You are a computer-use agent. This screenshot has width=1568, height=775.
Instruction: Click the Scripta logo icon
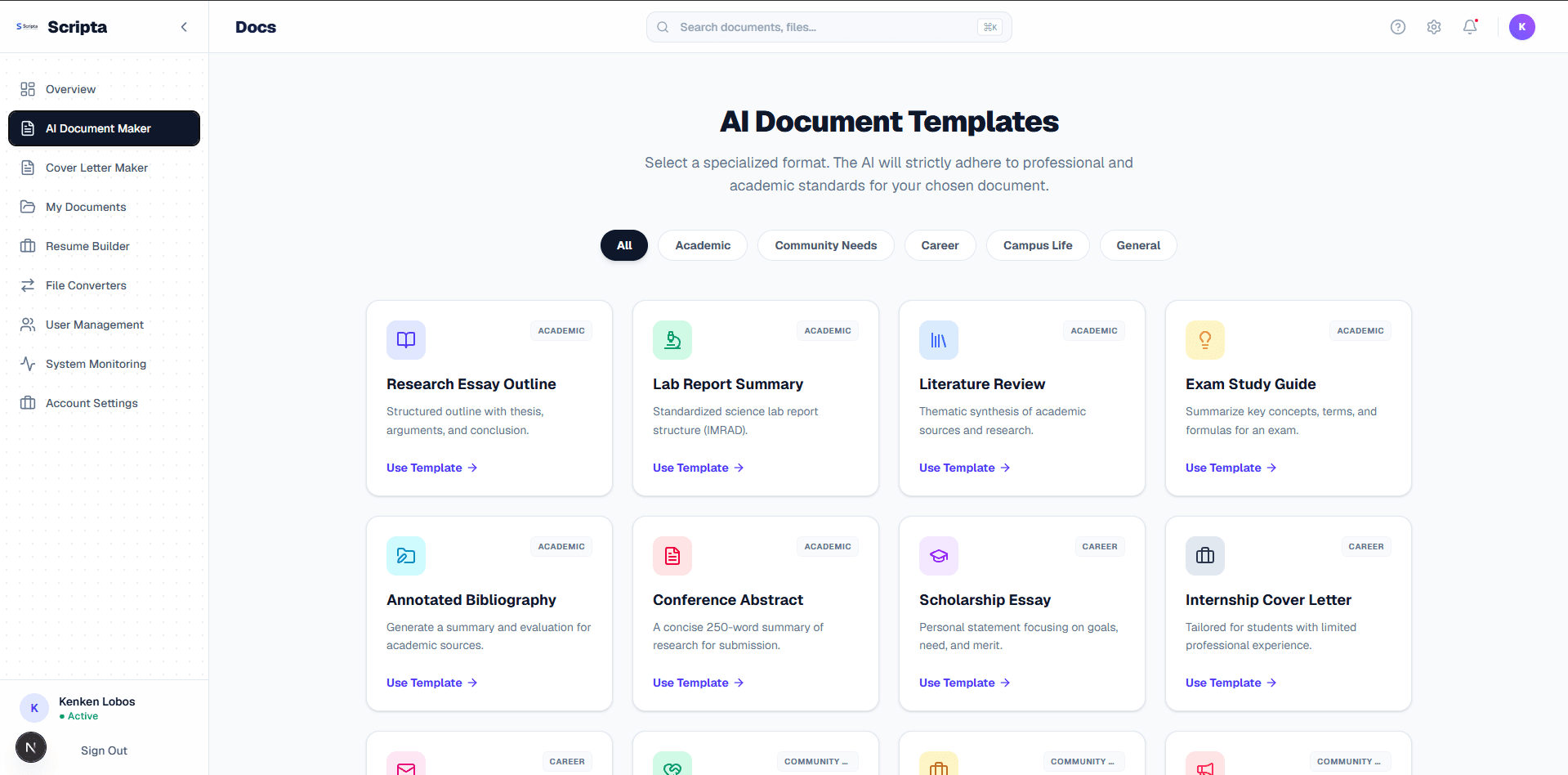click(x=27, y=27)
